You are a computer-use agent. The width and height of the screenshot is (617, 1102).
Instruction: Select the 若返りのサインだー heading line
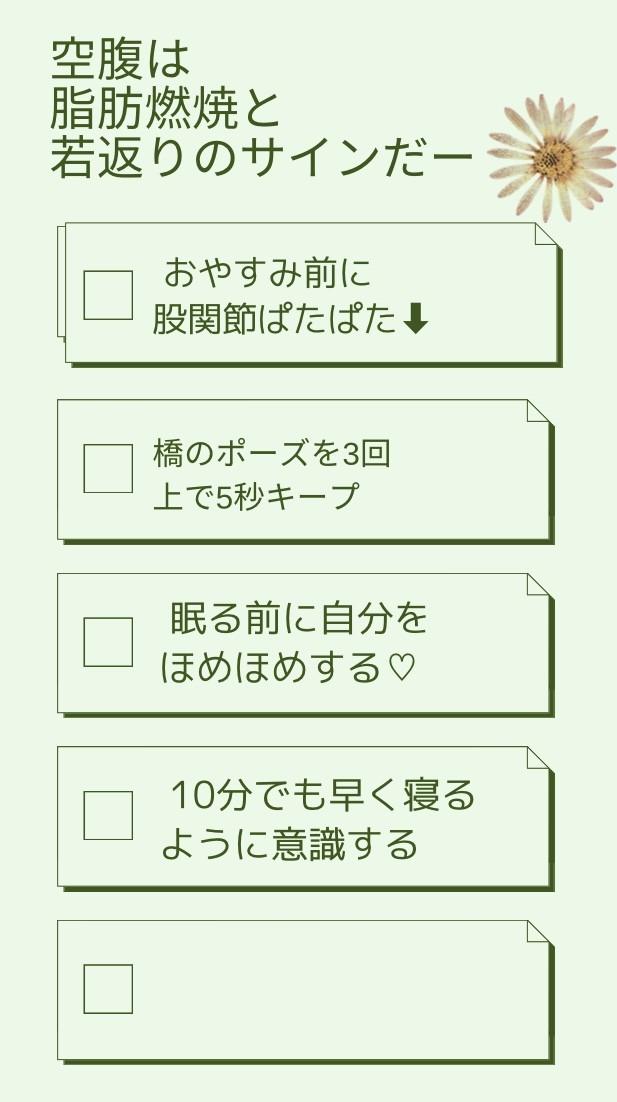click(261, 159)
